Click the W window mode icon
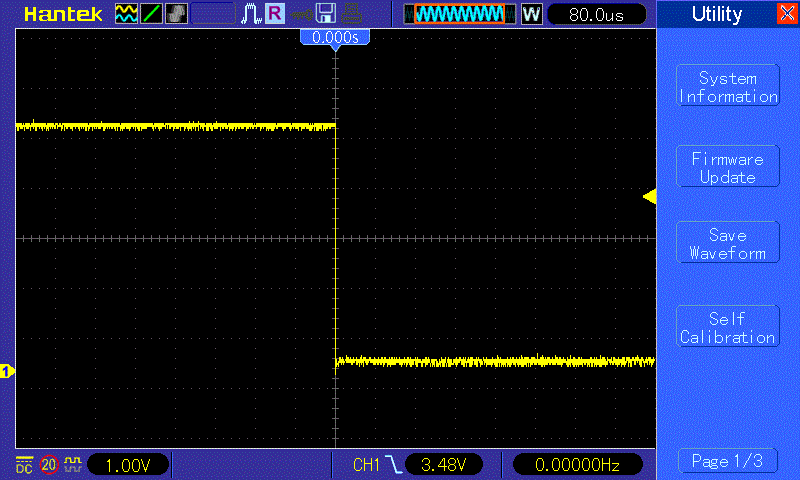Screen dimensions: 800x480 531,14
